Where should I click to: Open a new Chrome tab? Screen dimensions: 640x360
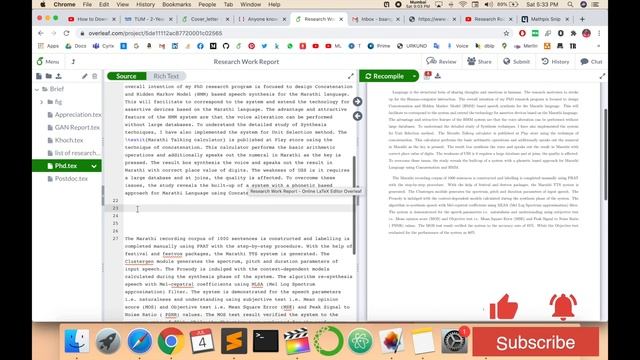coord(582,19)
